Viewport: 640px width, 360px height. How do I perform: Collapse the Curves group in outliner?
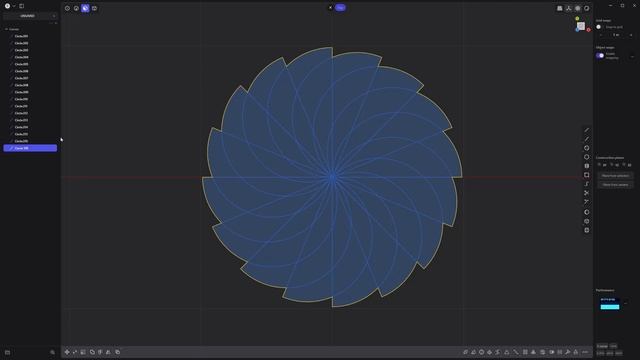[6, 29]
